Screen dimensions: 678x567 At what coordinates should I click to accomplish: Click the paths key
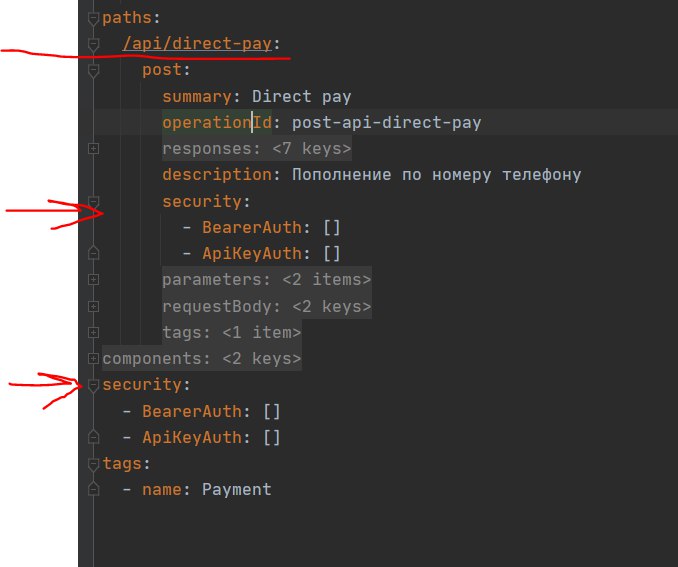tap(127, 18)
